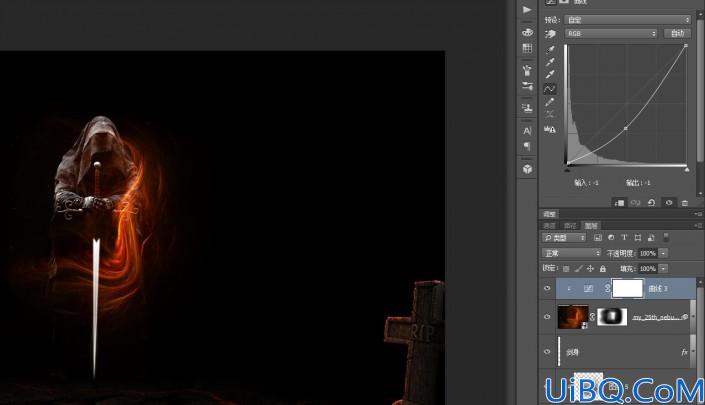Screen dimensions: 705x405
Task: Toggle lock all padlock
Action: 602,269
